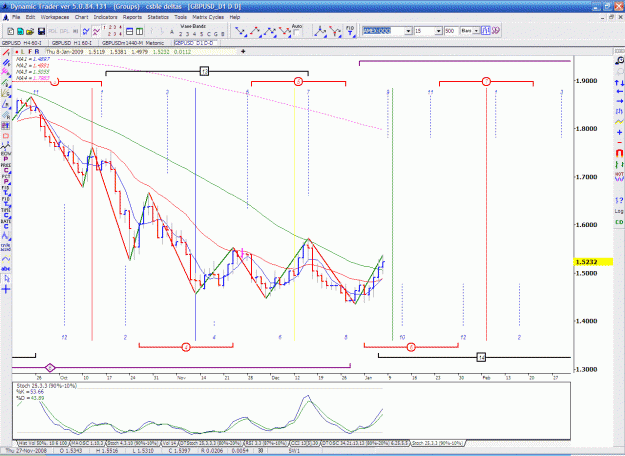Open the DTOSC indicator tab
The image size is (625, 456).
tap(366, 443)
